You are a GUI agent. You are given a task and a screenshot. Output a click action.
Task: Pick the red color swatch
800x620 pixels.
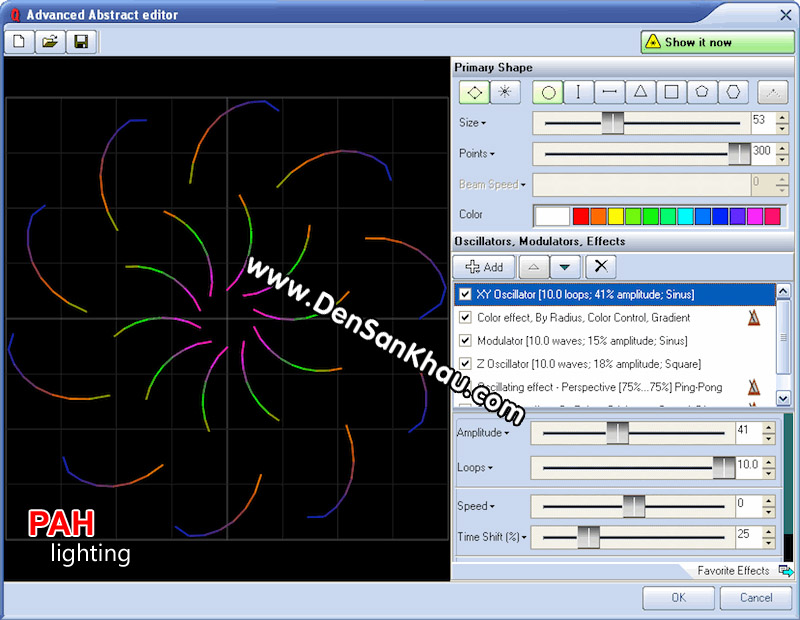(x=581, y=216)
